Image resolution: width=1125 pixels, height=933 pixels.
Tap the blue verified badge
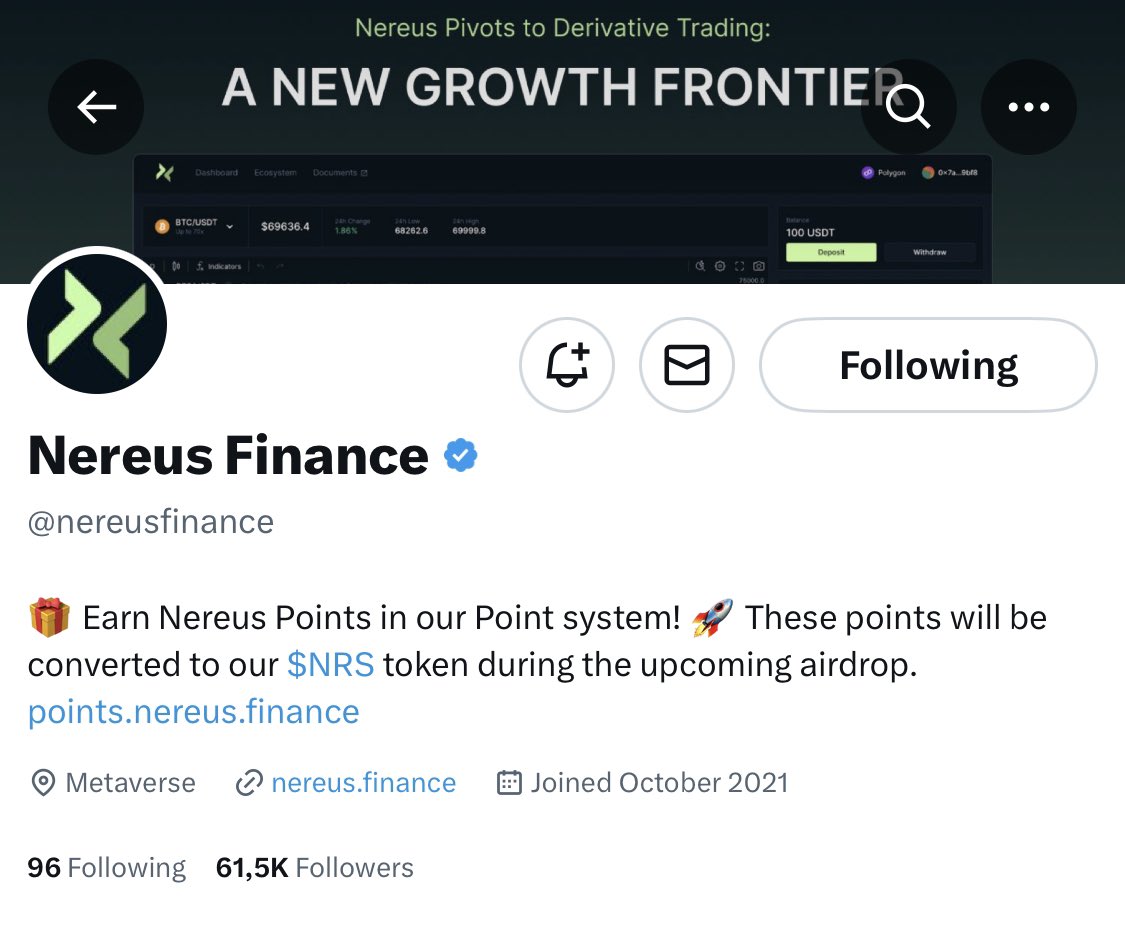[x=461, y=455]
